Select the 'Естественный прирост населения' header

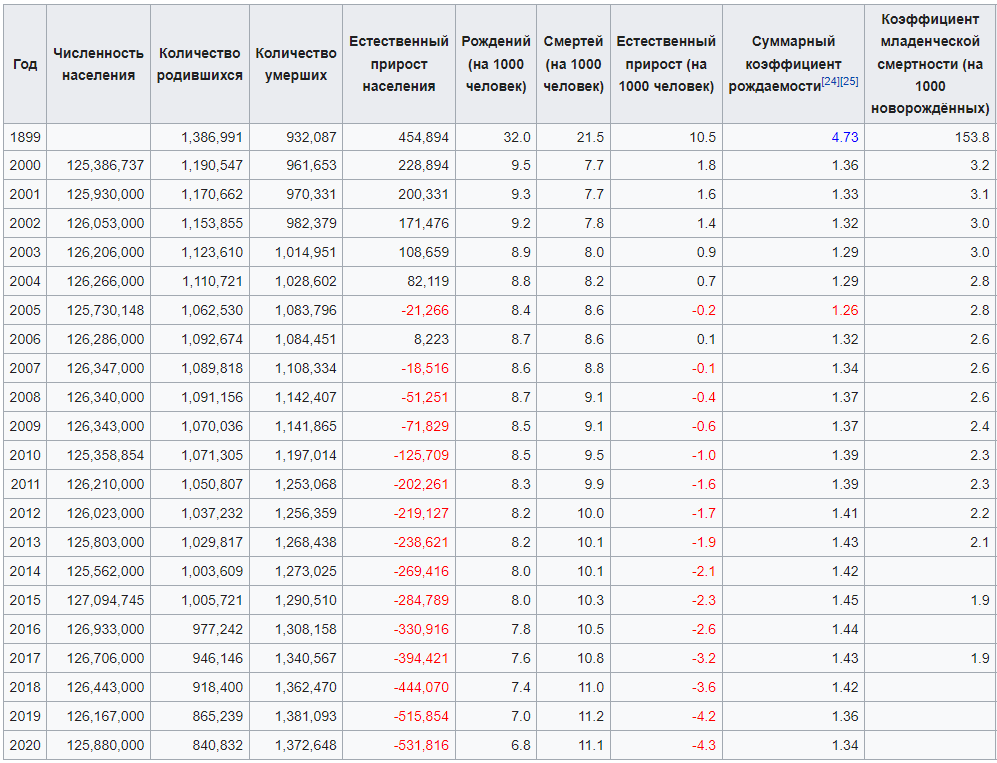[399, 64]
